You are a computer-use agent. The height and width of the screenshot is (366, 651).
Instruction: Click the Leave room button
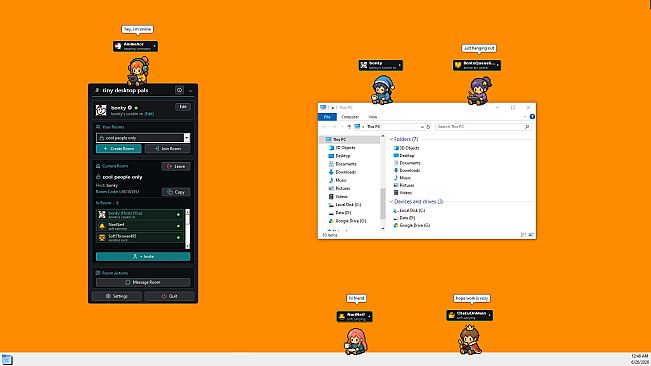click(176, 166)
